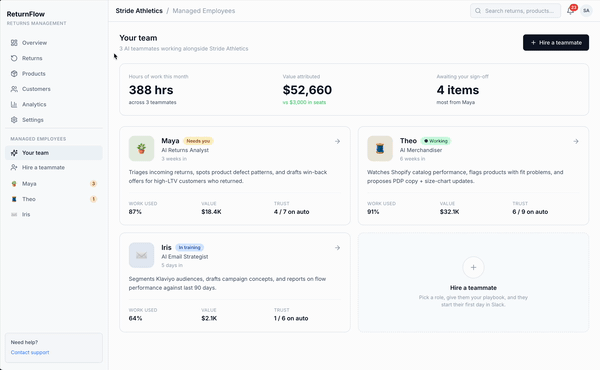
Task: Click the Hire a teammate person-plus icon
Action: [x=14, y=168]
